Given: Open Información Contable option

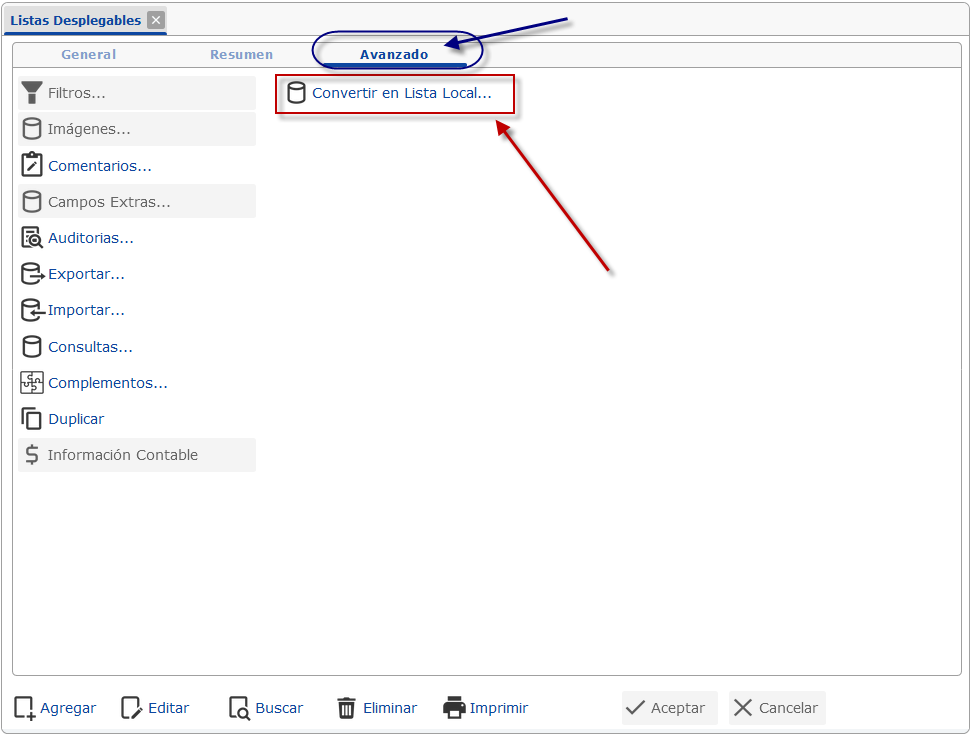Looking at the screenshot, I should [x=137, y=455].
